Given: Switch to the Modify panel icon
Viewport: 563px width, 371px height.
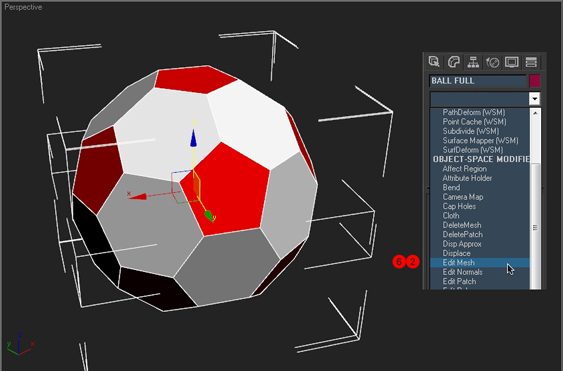Looking at the screenshot, I should 454,62.
